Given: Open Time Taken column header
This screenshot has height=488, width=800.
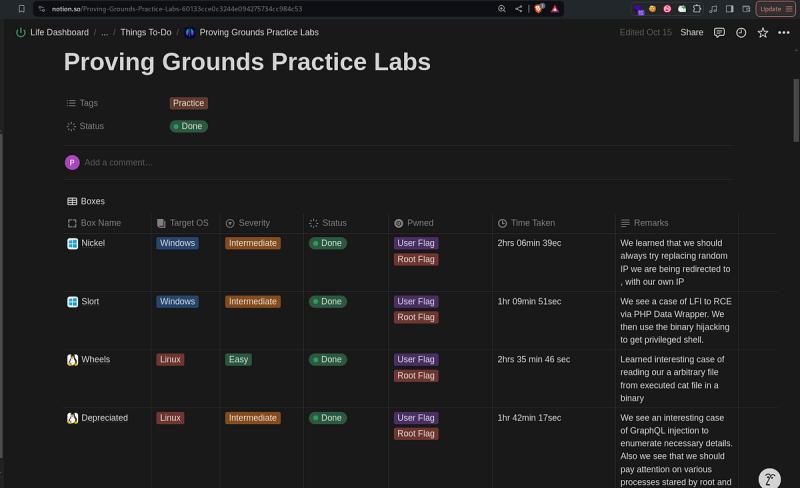Looking at the screenshot, I should (527, 223).
